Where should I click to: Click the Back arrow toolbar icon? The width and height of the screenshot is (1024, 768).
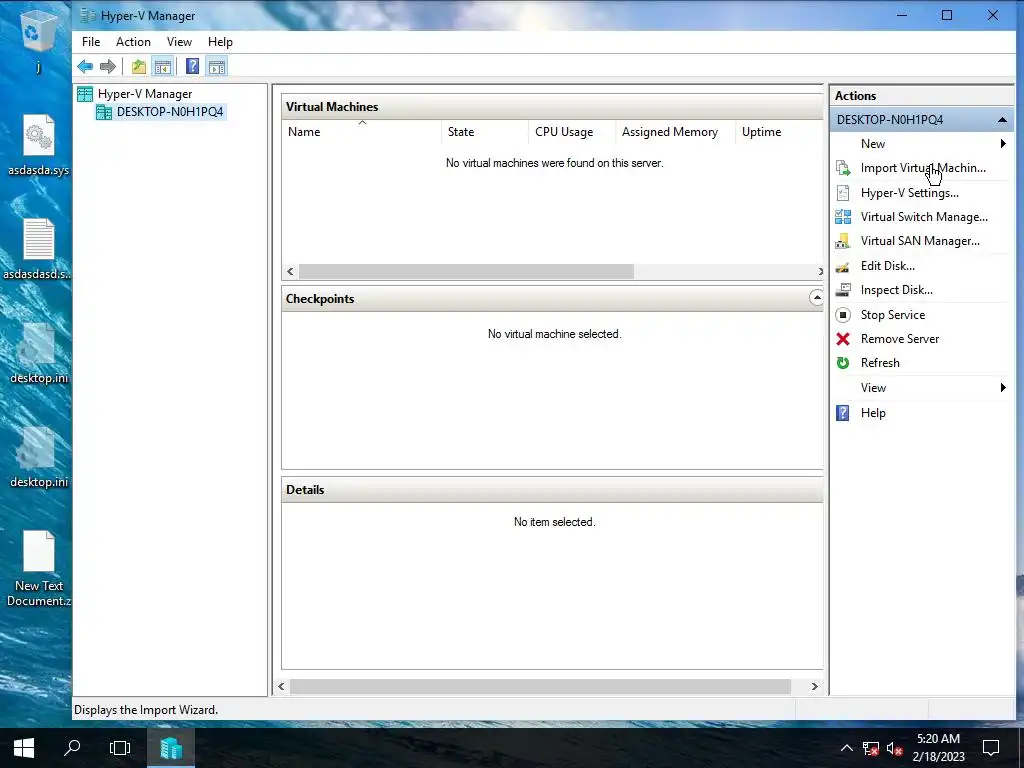click(x=85, y=66)
